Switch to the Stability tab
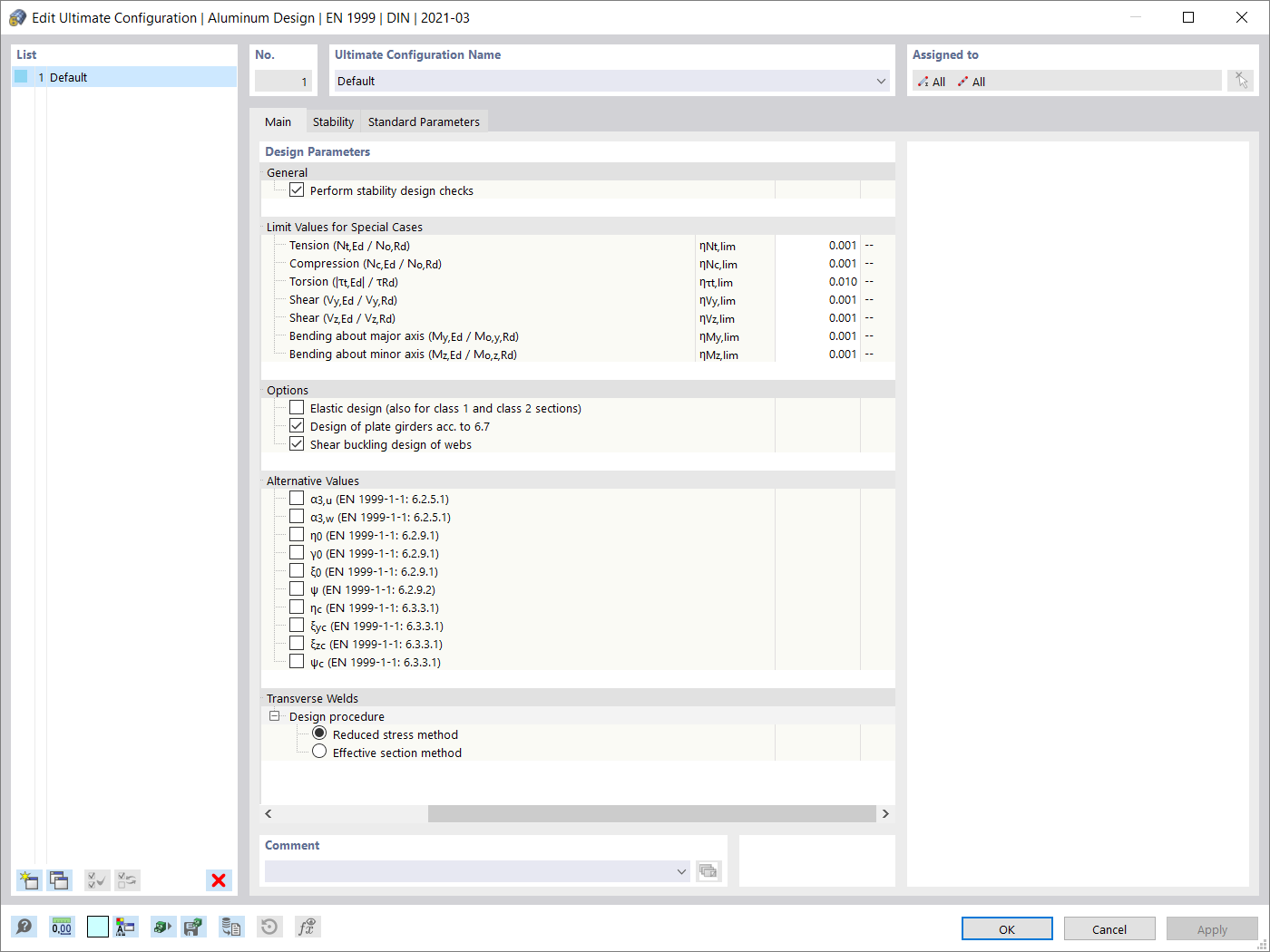 coord(332,121)
